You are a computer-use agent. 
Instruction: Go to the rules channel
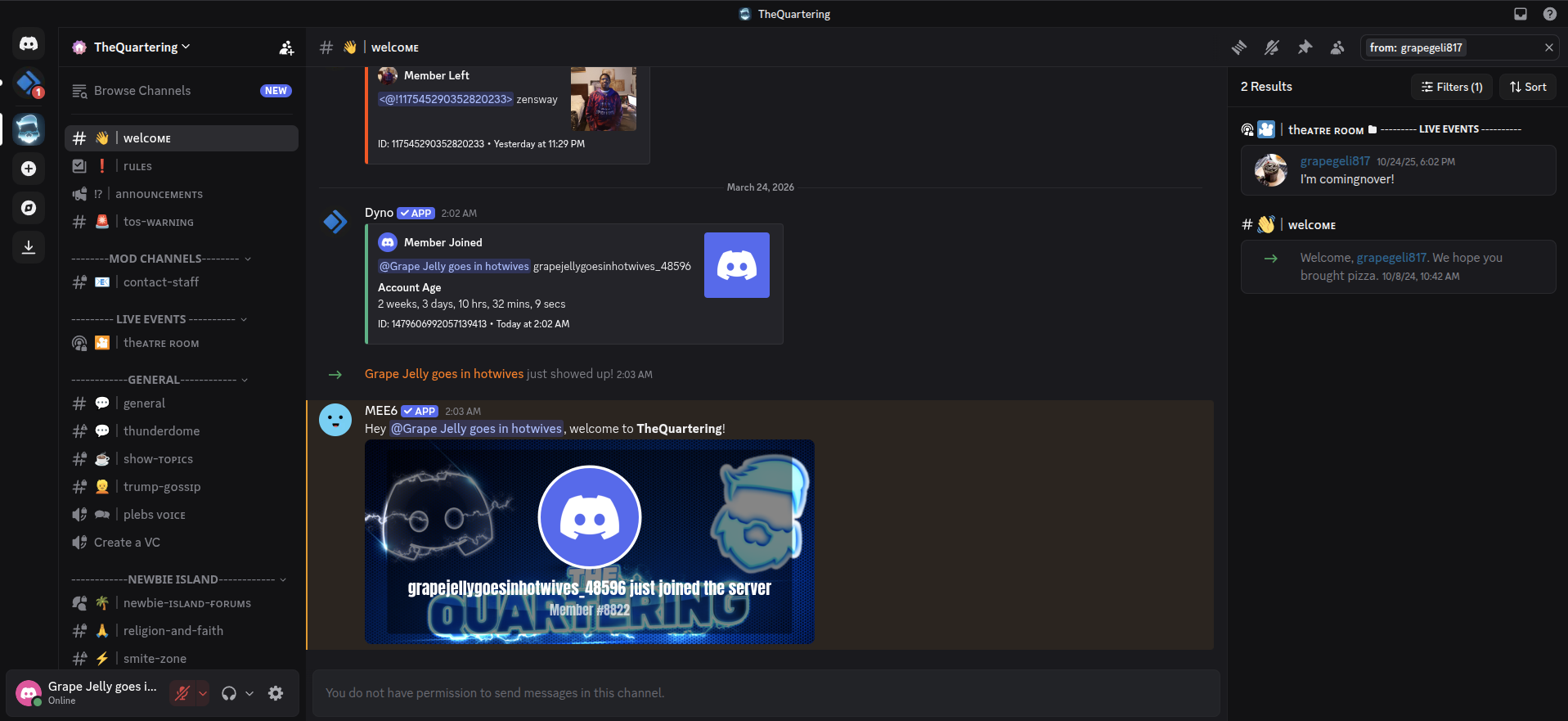click(182, 166)
